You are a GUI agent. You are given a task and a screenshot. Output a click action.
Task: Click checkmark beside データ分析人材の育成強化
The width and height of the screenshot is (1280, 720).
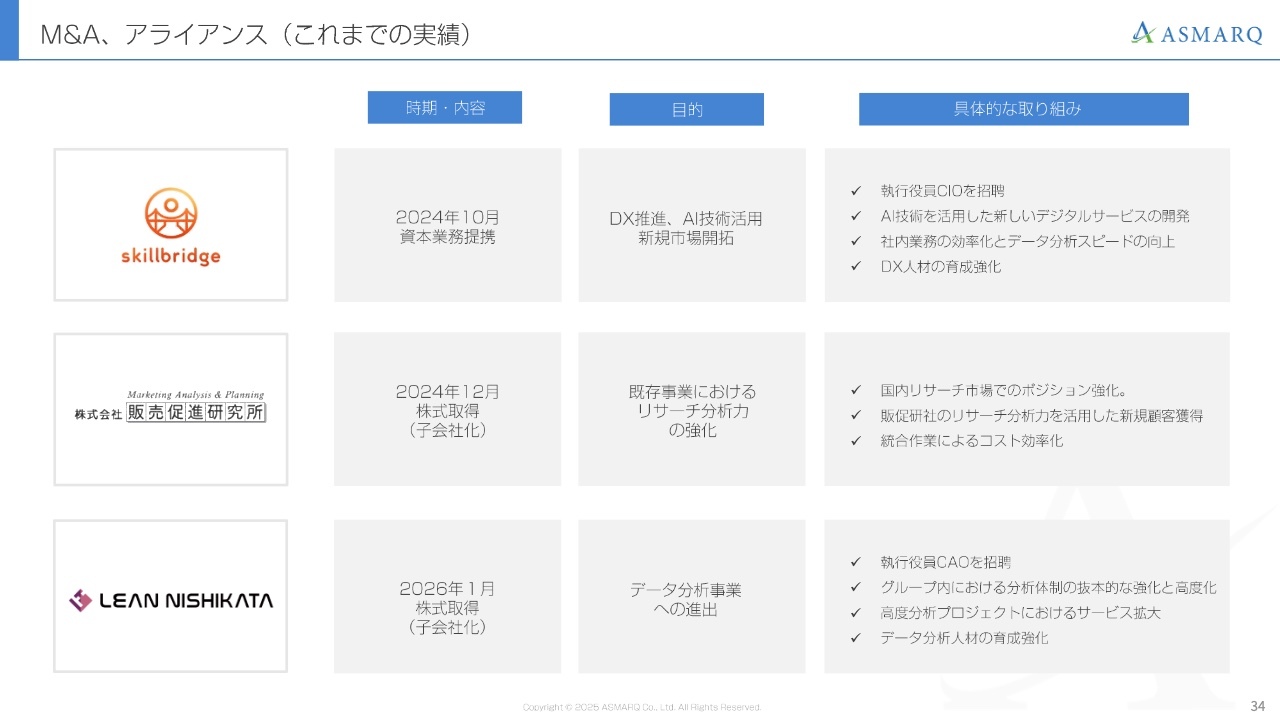(855, 637)
